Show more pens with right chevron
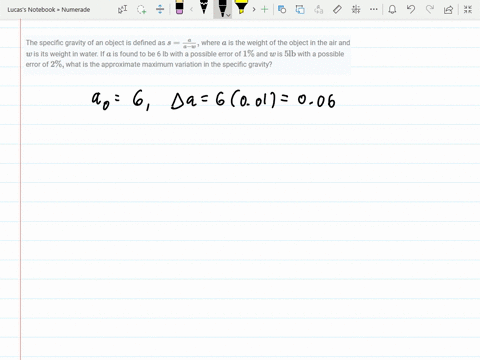Screen dimensions: 480x360 pyautogui.click(x=254, y=9)
